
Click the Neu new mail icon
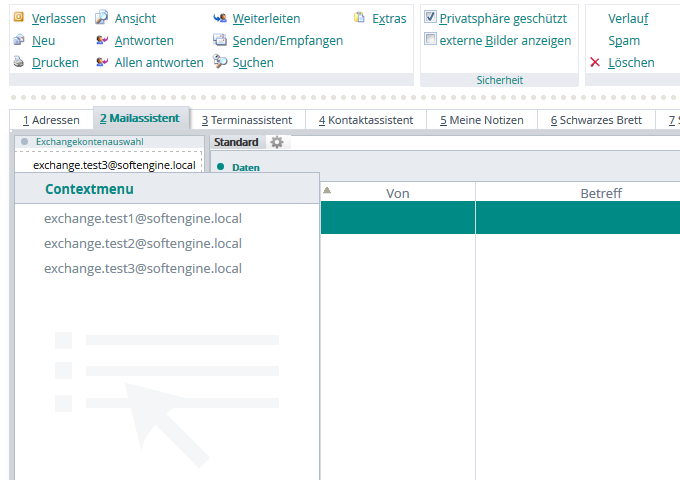click(x=19, y=40)
